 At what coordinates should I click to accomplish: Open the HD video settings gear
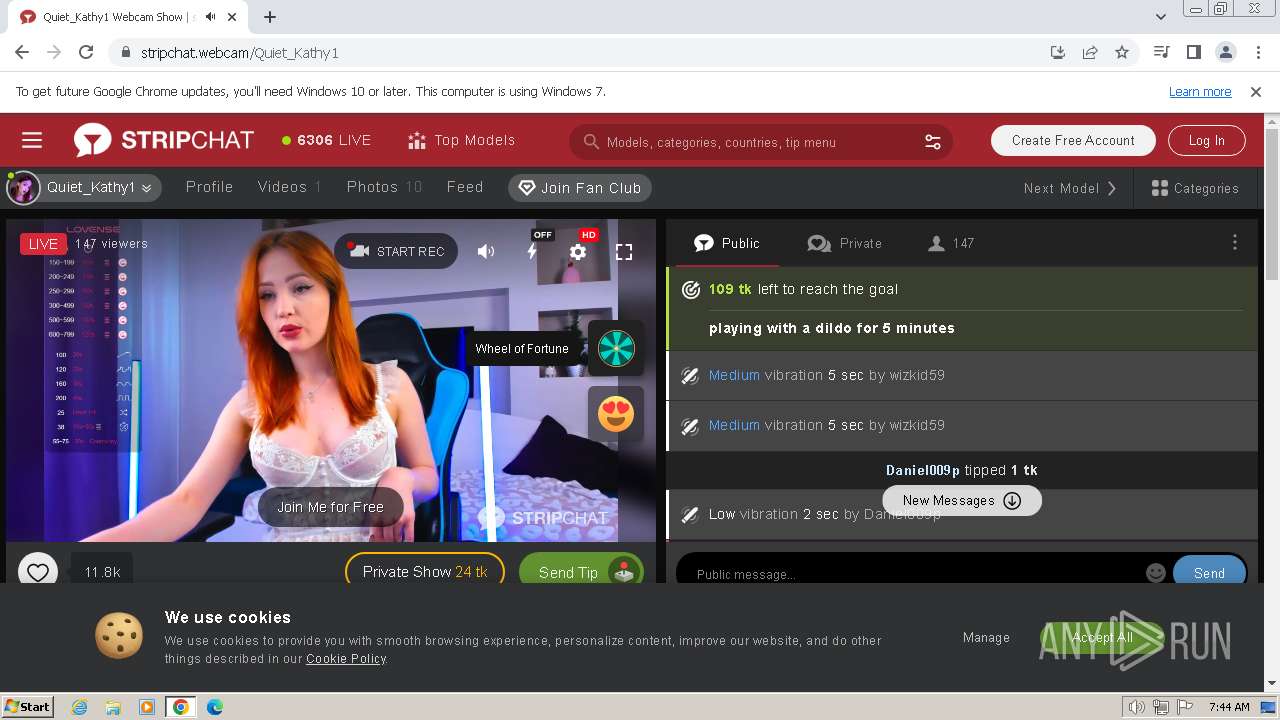click(578, 252)
